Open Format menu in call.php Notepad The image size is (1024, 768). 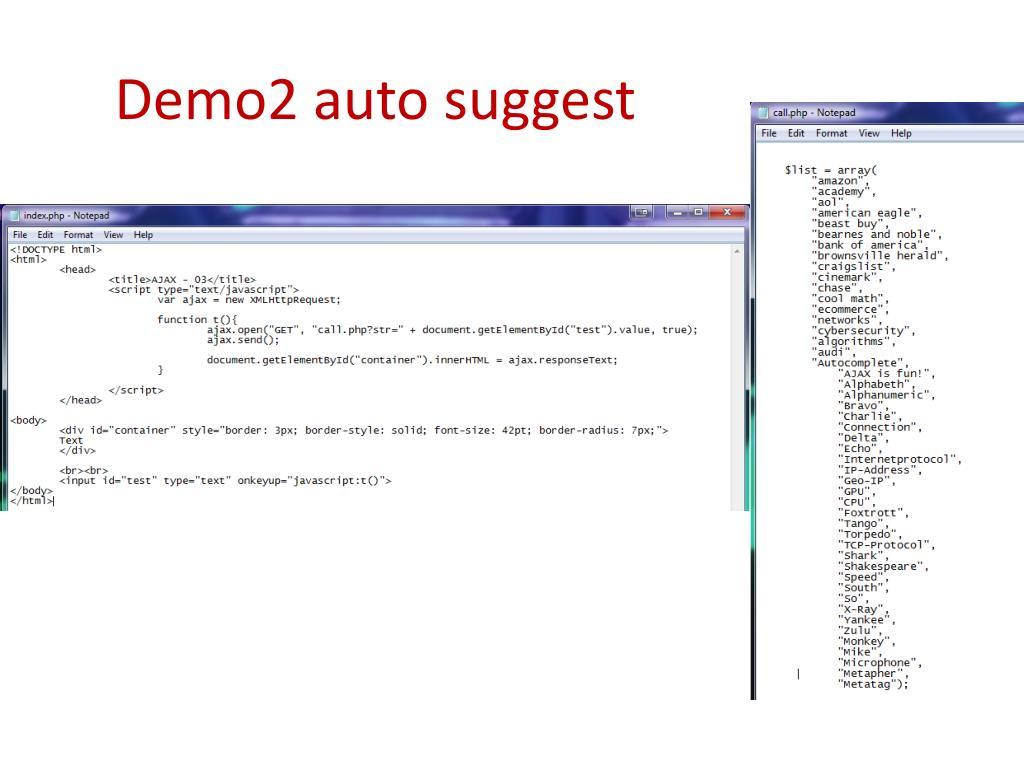click(x=831, y=133)
